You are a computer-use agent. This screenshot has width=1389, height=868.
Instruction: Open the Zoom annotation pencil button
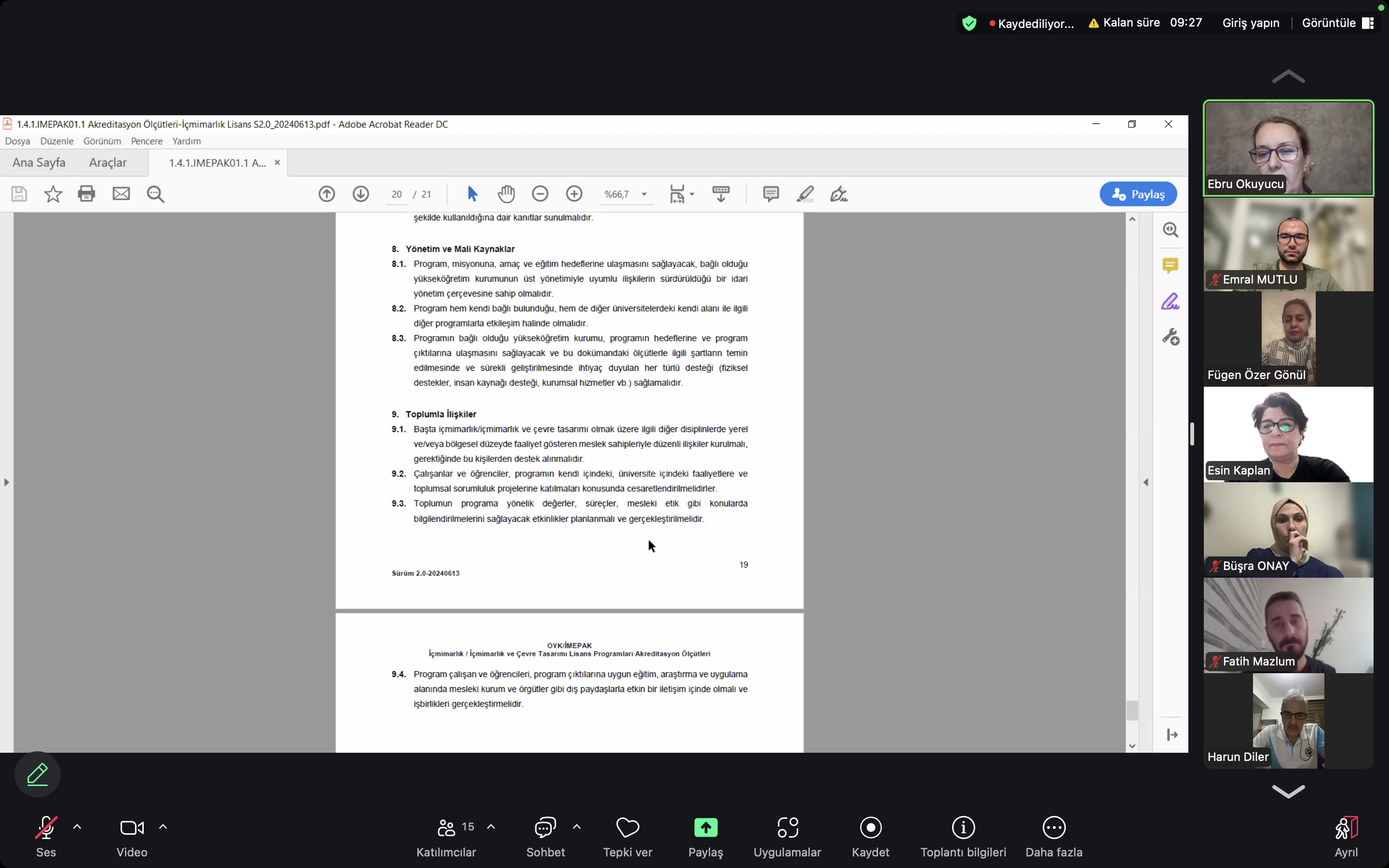(x=37, y=774)
